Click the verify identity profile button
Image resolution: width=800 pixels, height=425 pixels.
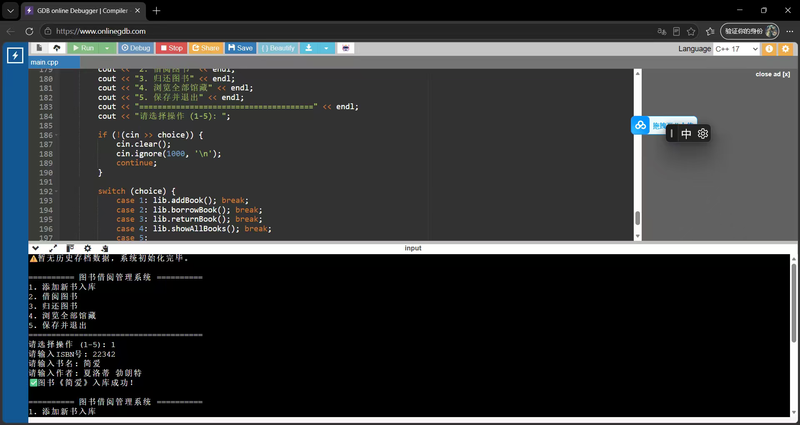tap(749, 31)
